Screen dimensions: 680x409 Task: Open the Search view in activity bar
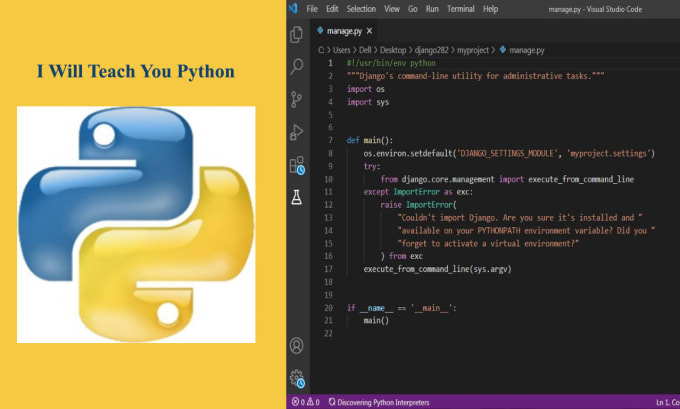pyautogui.click(x=297, y=66)
